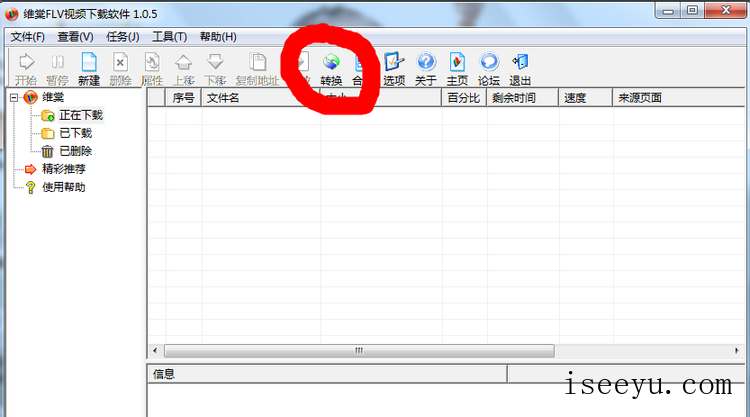
Task: Click the 维棠 app icon in title bar
Action: (x=11, y=14)
